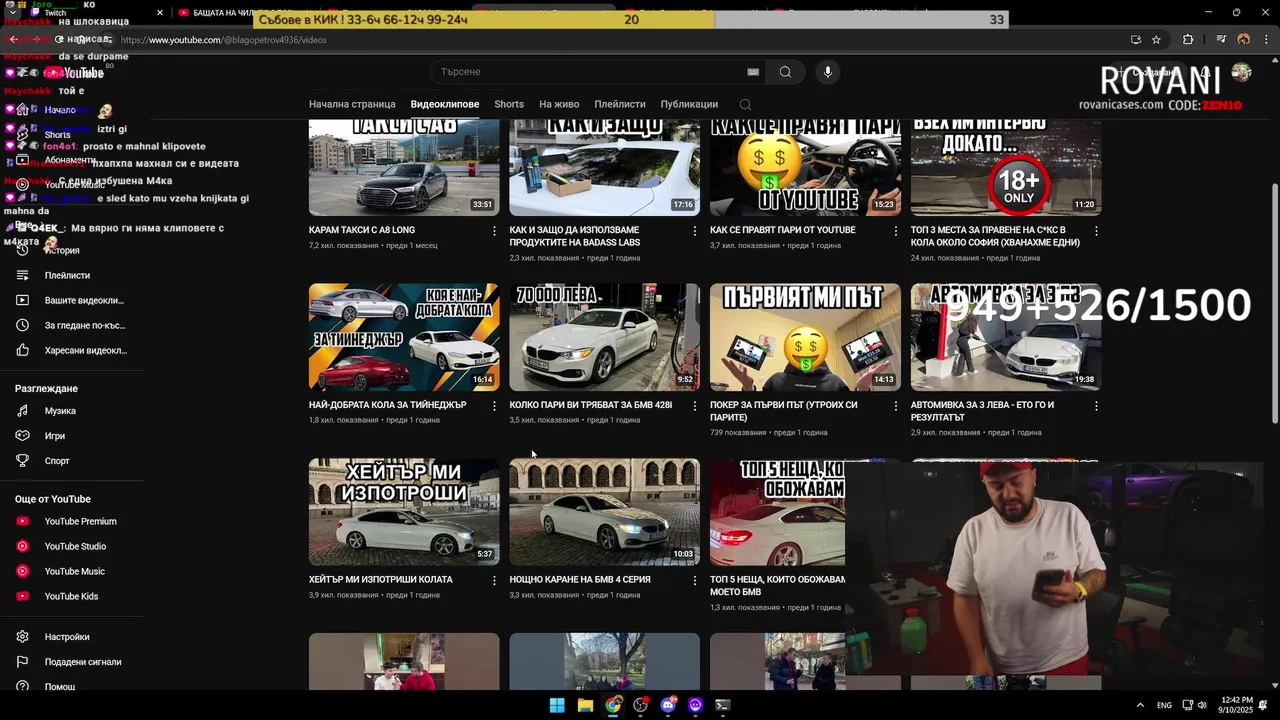Image resolution: width=1280 pixels, height=720 pixels.
Task: Switch to Twitch browser tab
Action: (95, 13)
